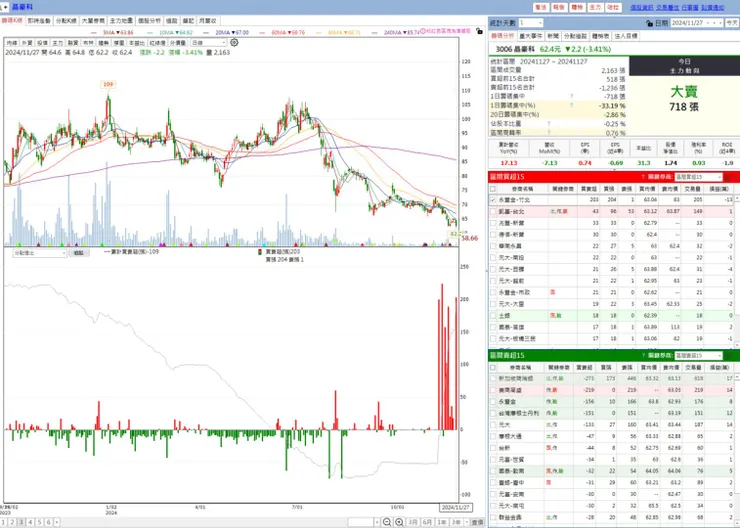The width and height of the screenshot is (740, 528).
Task: Switch to 分點追蹤 tab
Action: pos(575,36)
